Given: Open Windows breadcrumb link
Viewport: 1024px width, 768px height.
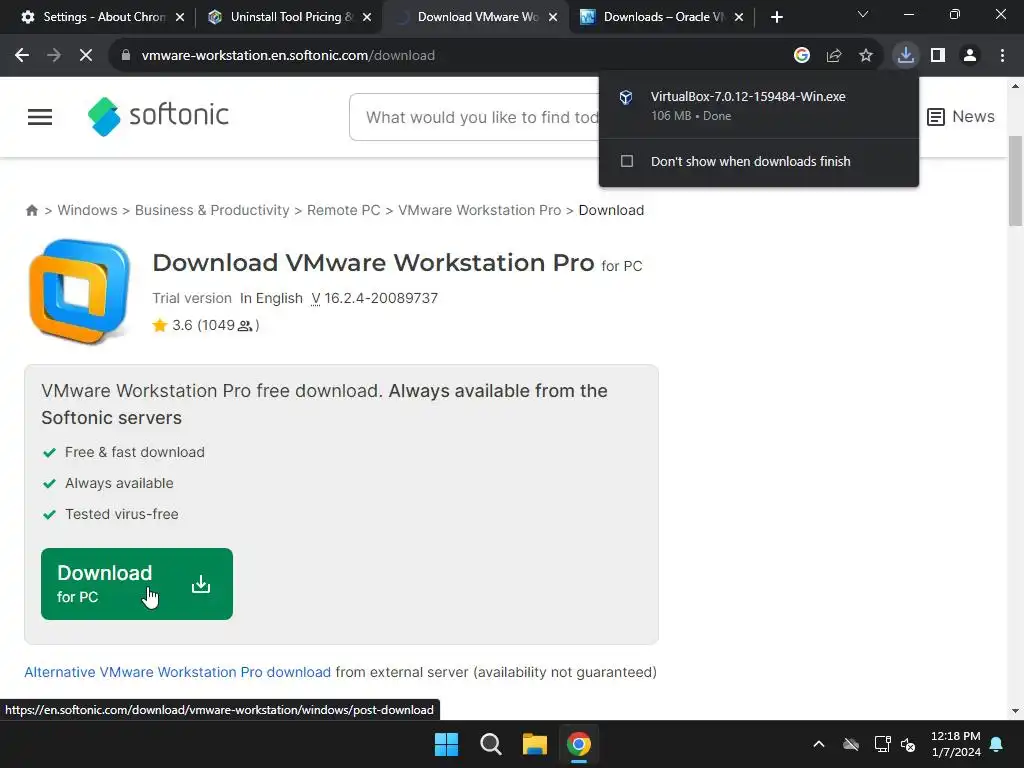Looking at the screenshot, I should (88, 210).
